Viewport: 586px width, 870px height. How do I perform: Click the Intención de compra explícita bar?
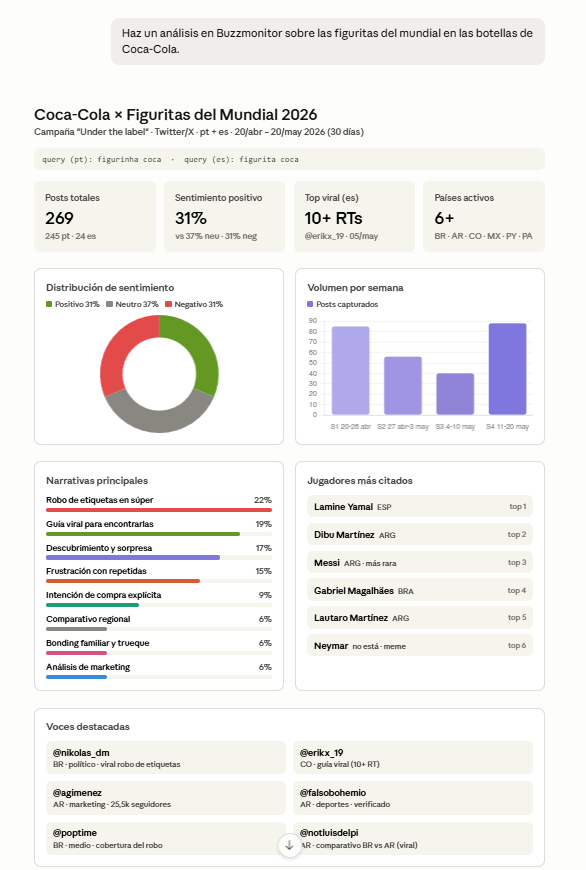point(92,605)
